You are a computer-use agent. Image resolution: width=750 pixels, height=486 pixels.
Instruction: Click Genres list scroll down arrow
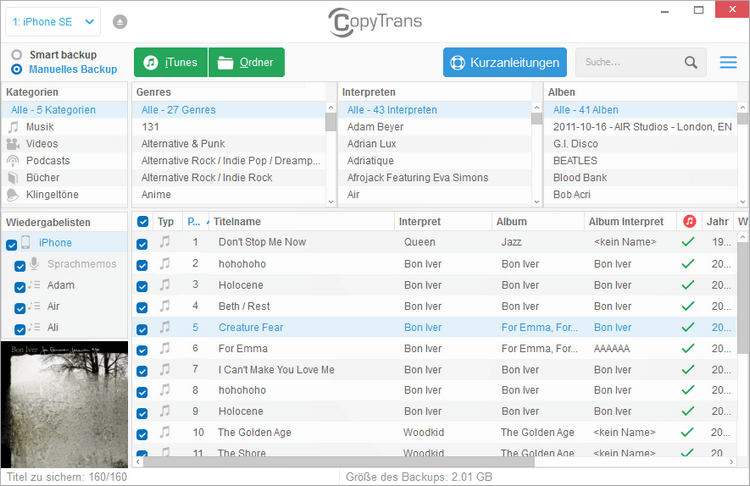point(331,202)
